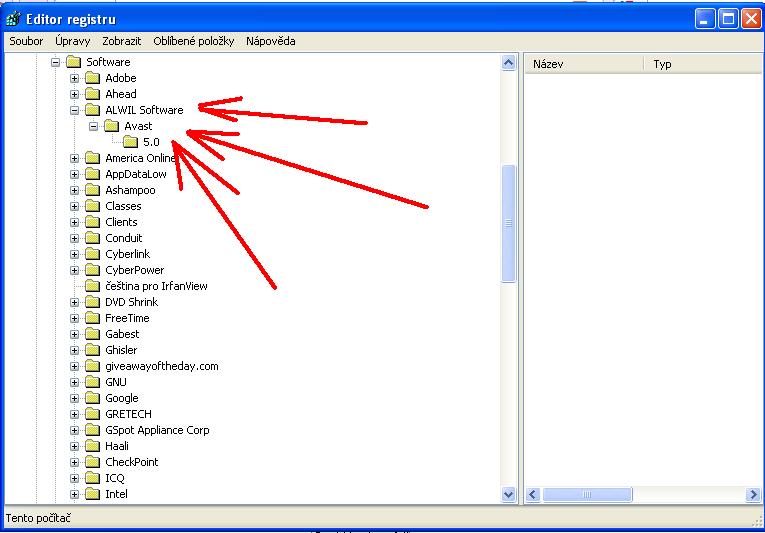Click the FreeTime folder icon
765x533 pixels.
click(92, 318)
